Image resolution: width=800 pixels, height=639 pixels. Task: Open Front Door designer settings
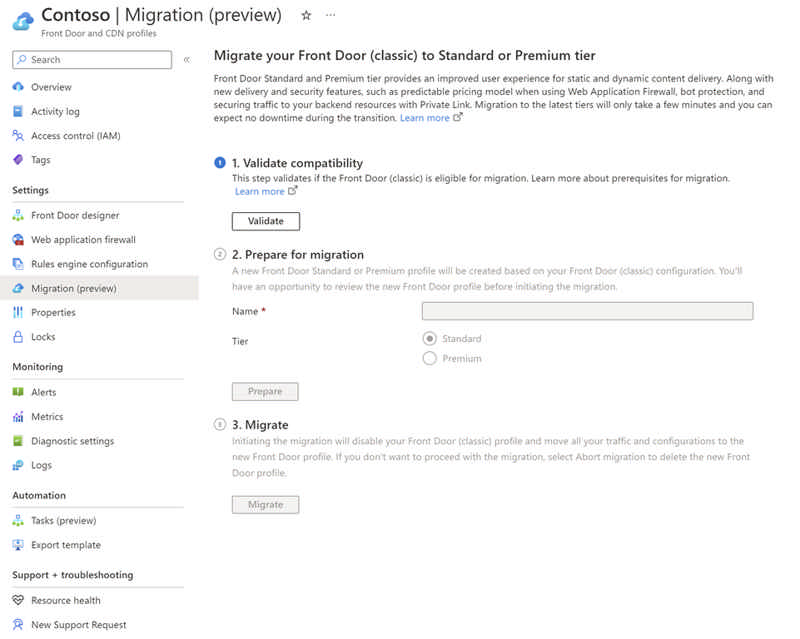(75, 215)
